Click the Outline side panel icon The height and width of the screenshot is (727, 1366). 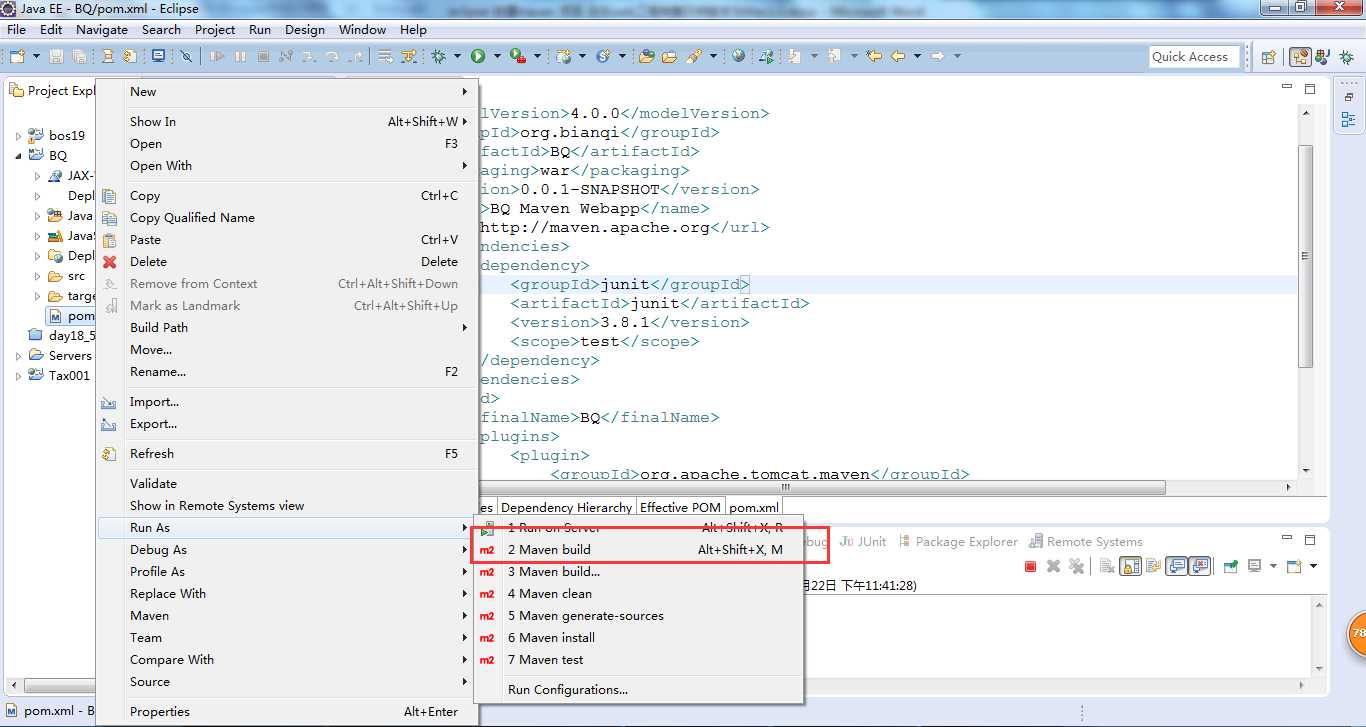(1348, 120)
